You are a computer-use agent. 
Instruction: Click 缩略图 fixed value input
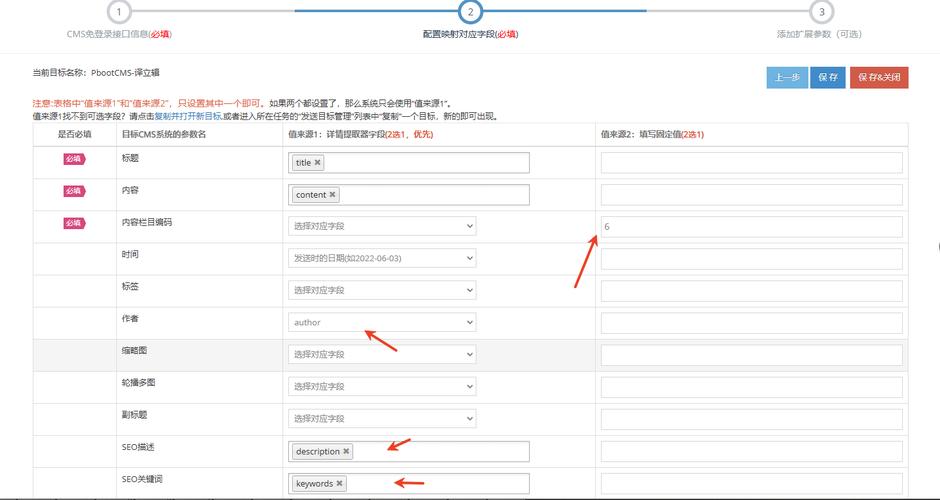(752, 355)
